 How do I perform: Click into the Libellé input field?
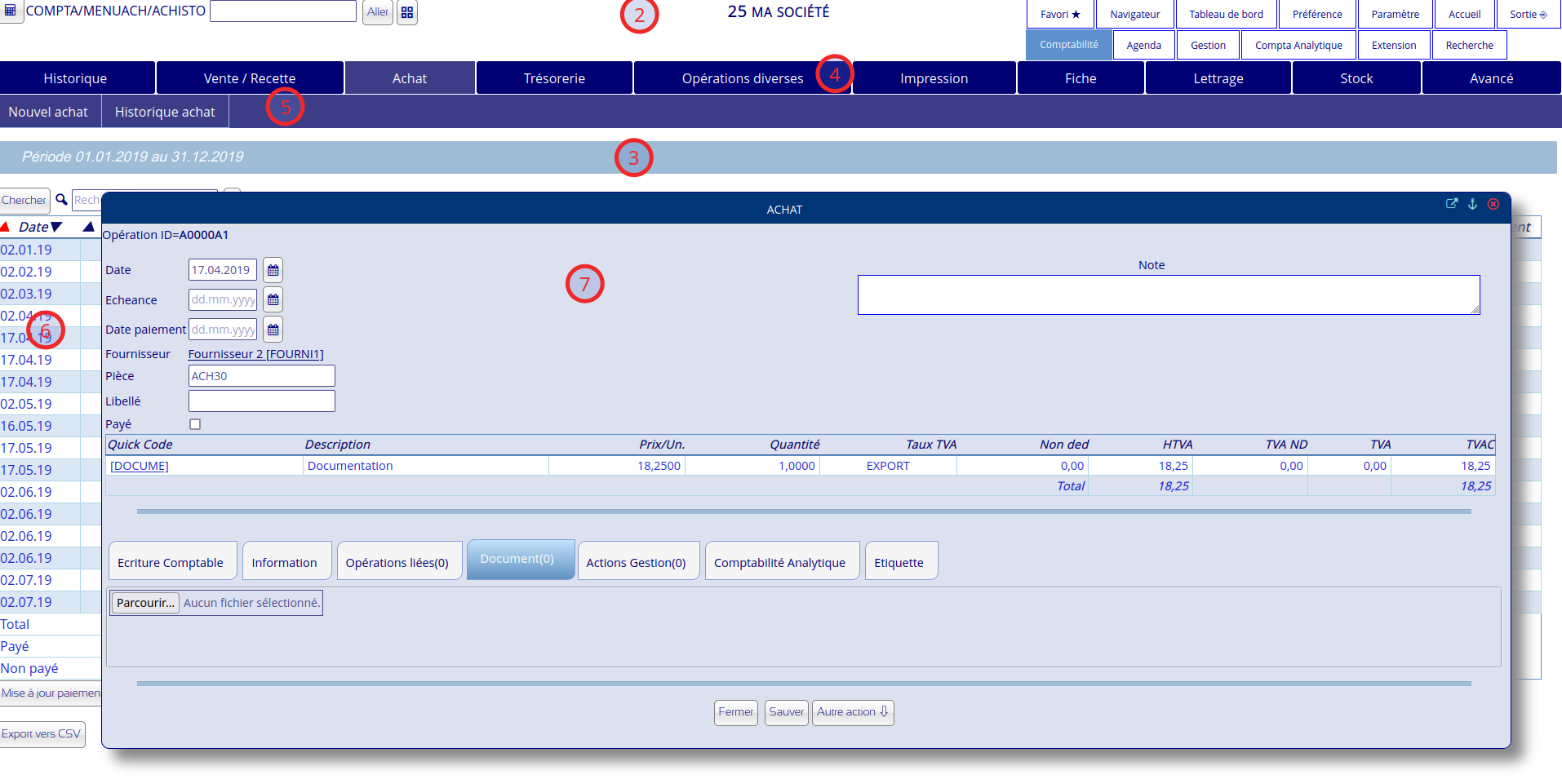coord(261,401)
